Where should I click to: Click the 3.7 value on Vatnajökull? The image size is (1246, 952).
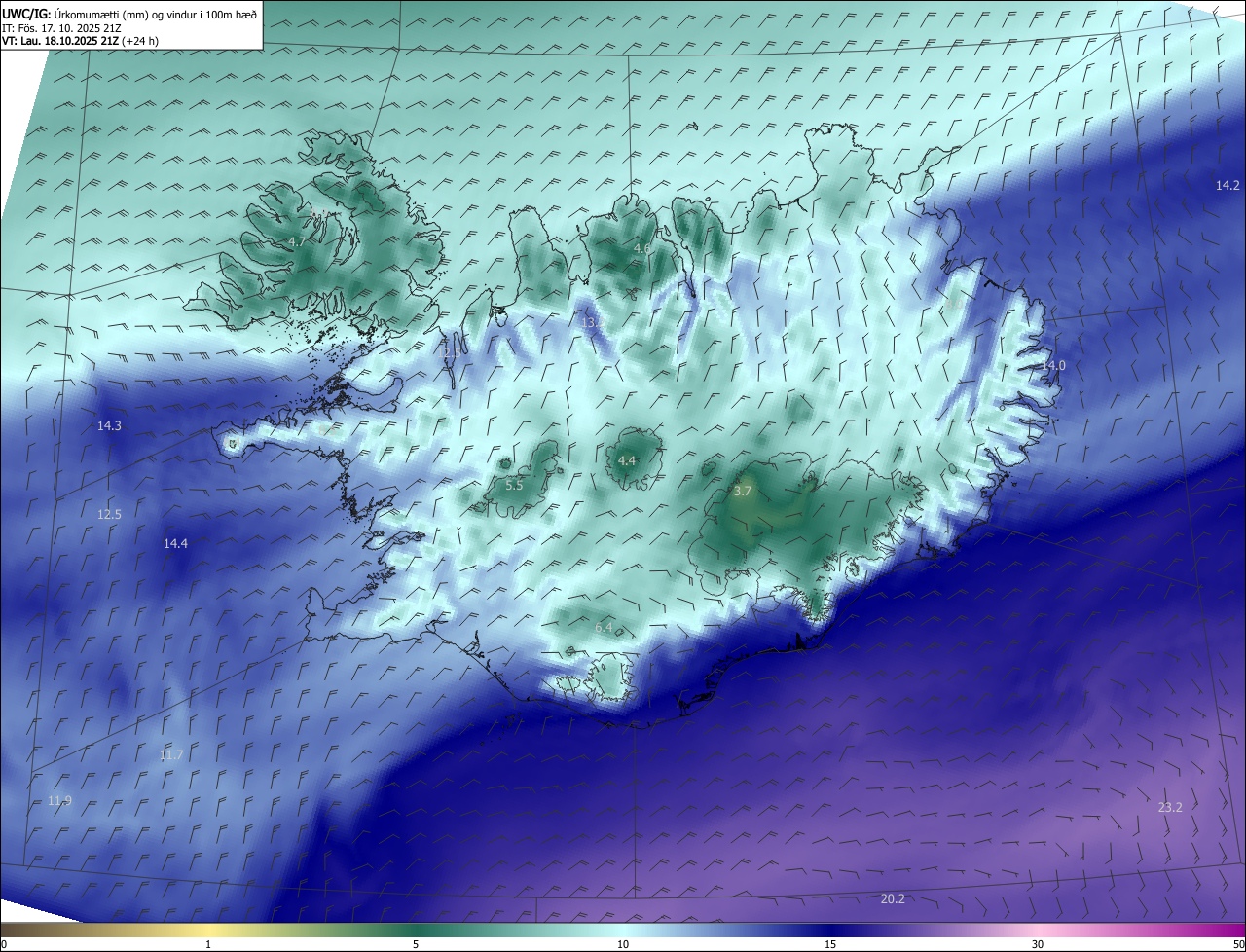tap(743, 492)
